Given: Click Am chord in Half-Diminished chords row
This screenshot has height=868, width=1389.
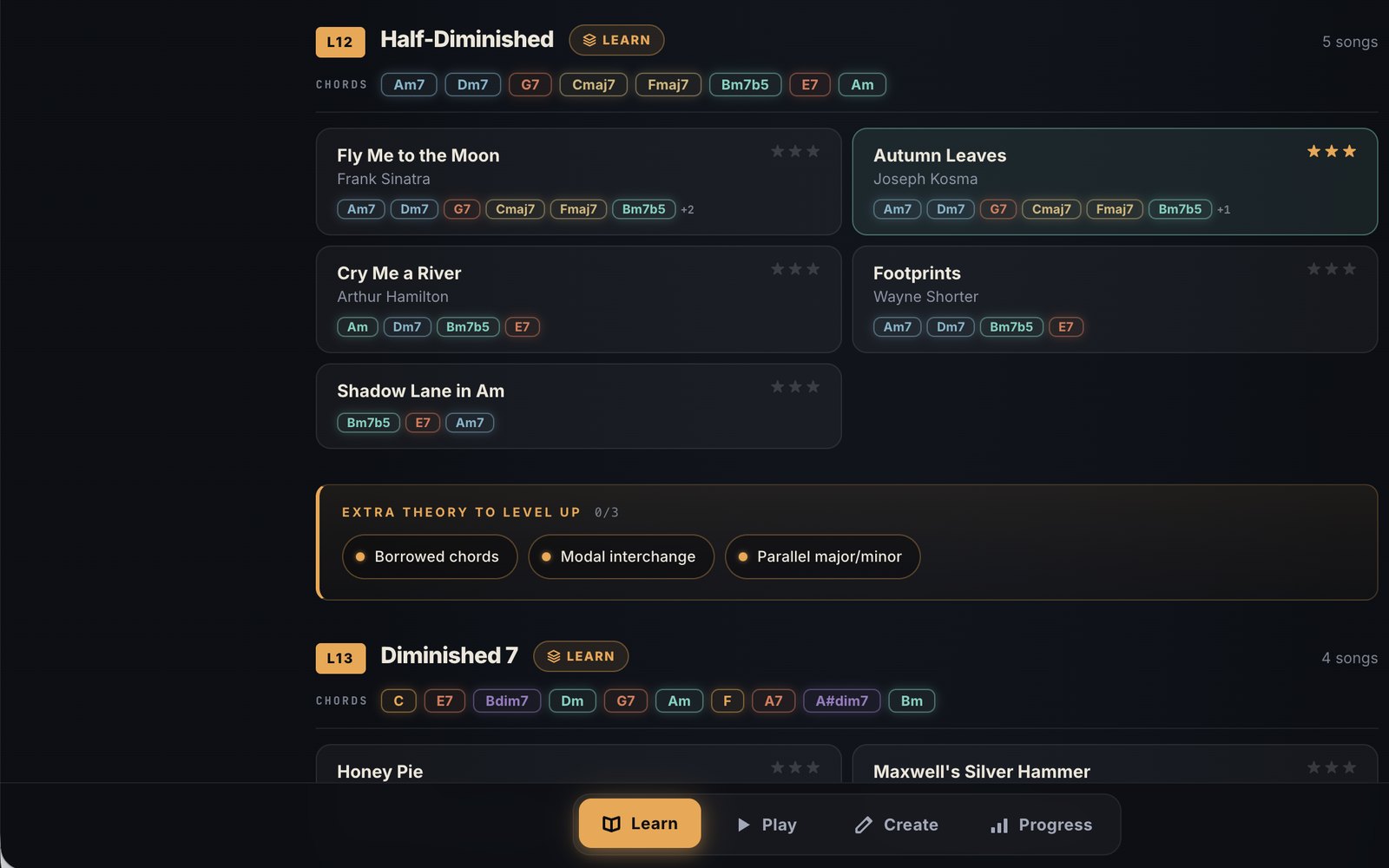Looking at the screenshot, I should click(x=862, y=84).
